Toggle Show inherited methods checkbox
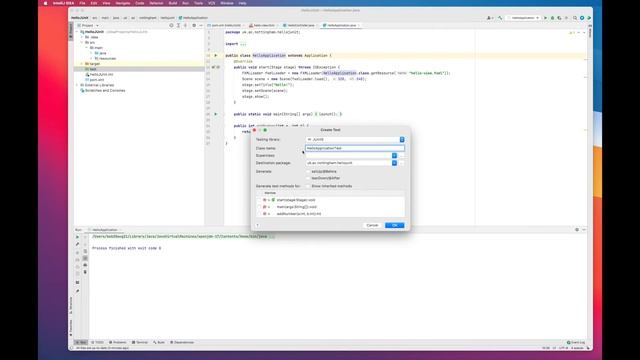This screenshot has width=640, height=360. tap(308, 186)
